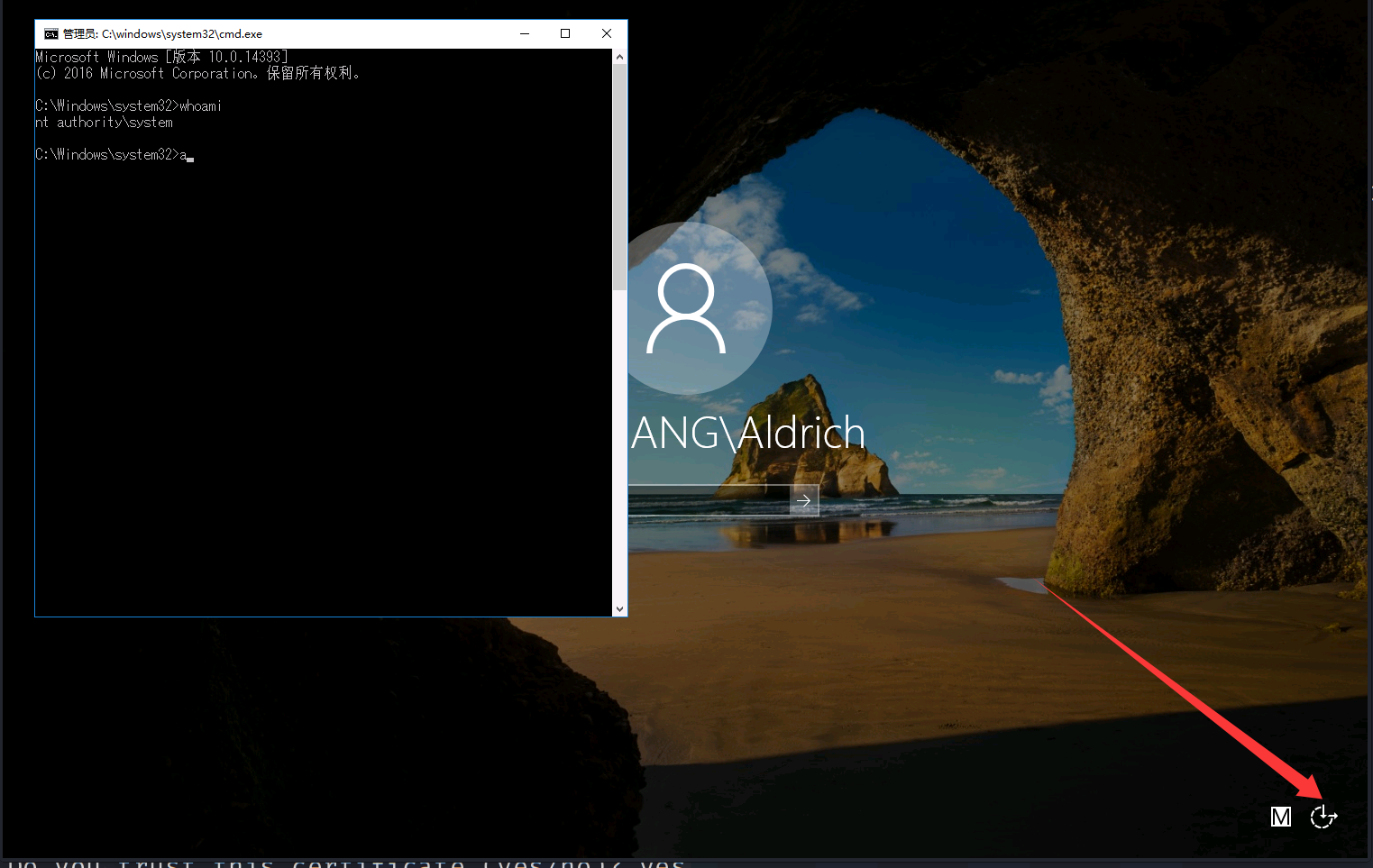Click the 'nt authority\system' output line
The height and width of the screenshot is (868, 1373).
point(105,123)
